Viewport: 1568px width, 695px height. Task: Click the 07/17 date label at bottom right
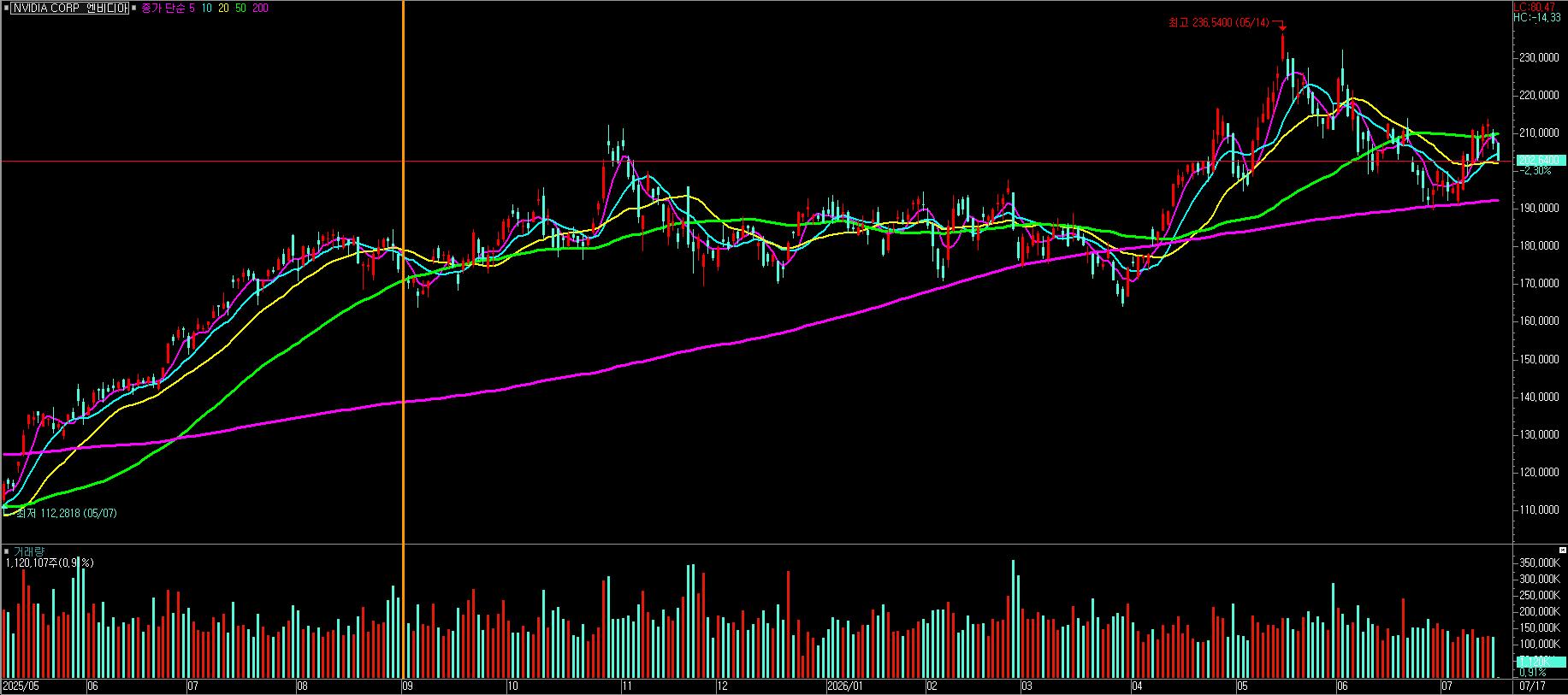[x=1532, y=686]
